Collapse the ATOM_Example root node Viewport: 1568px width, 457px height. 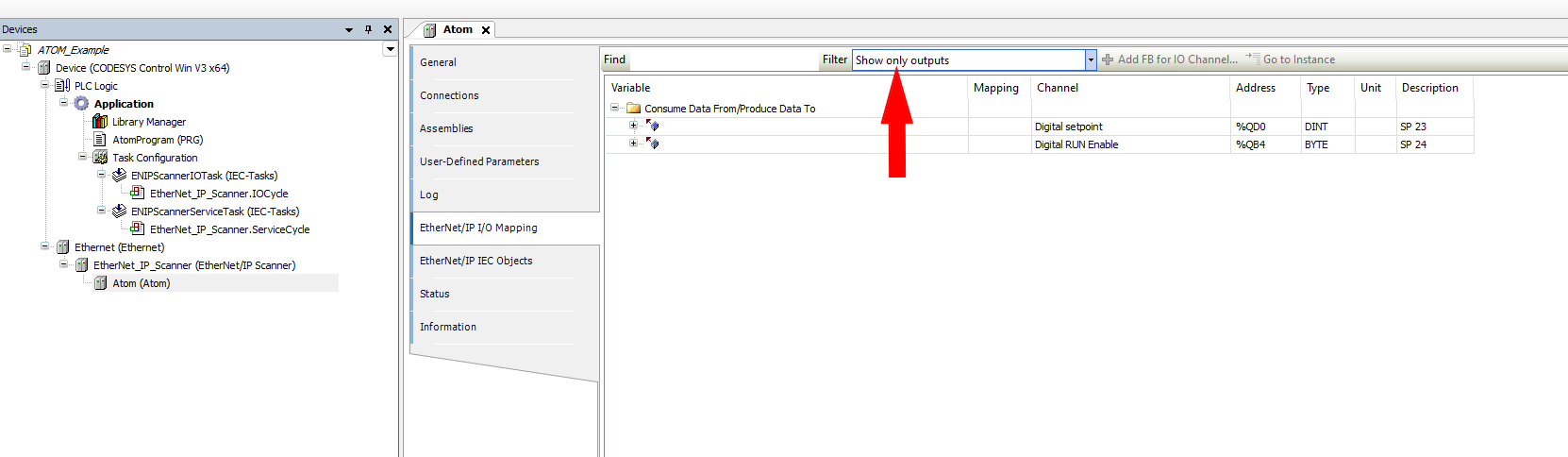pyautogui.click(x=7, y=49)
